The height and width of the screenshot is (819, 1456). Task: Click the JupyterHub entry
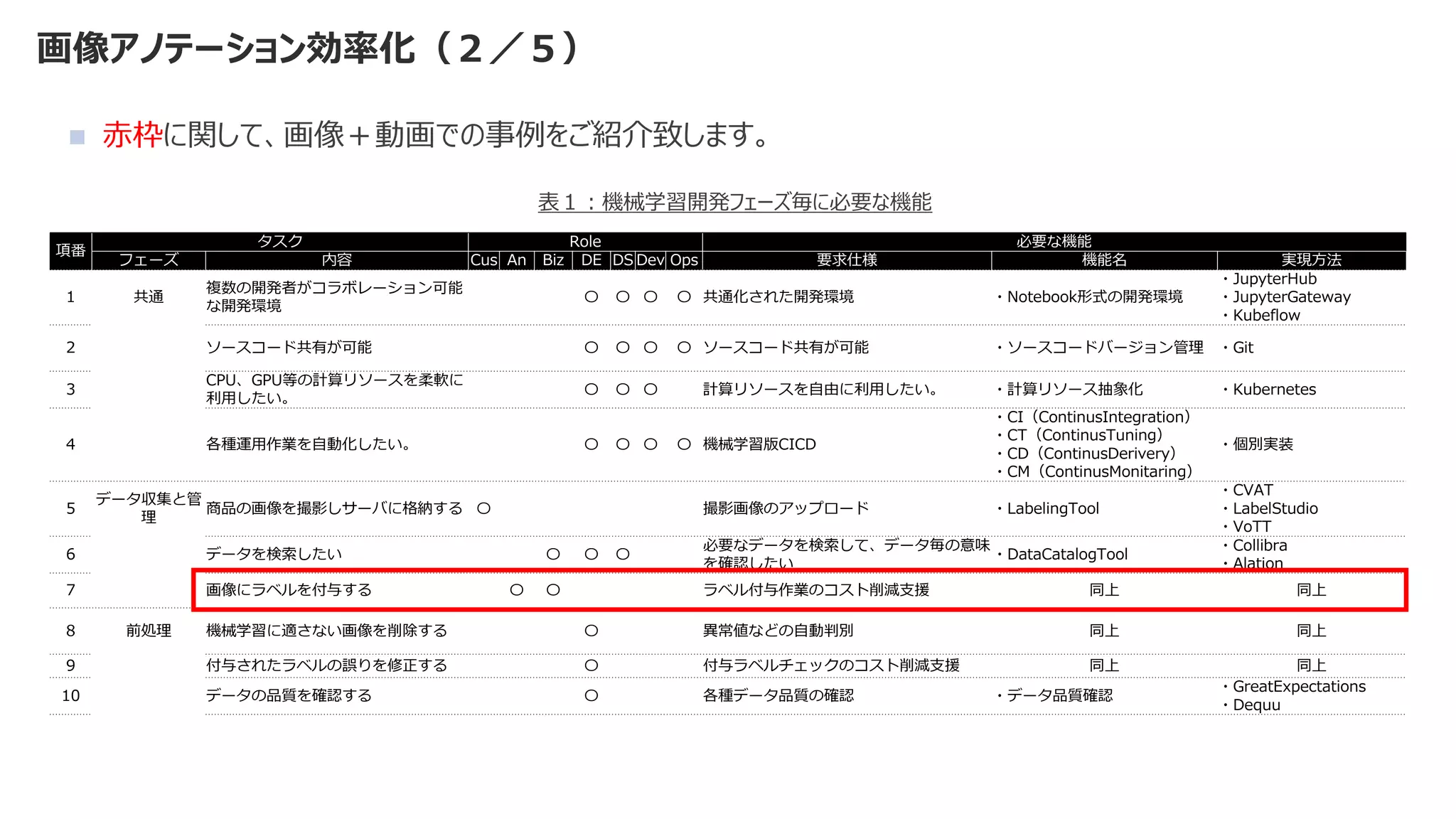click(x=1270, y=279)
